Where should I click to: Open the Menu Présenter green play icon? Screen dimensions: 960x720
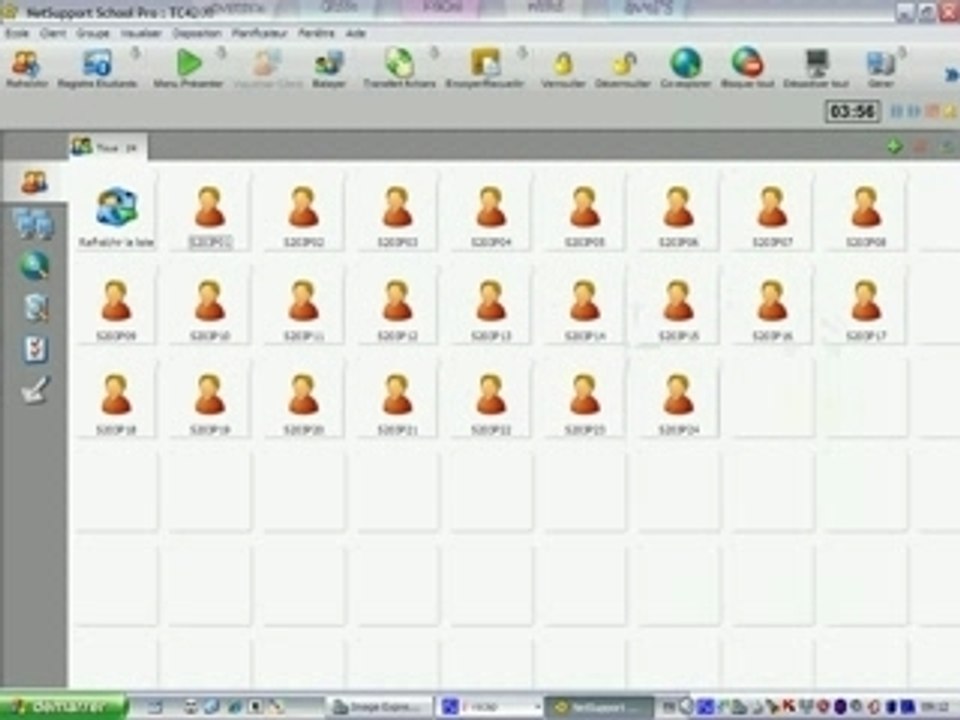pyautogui.click(x=188, y=69)
